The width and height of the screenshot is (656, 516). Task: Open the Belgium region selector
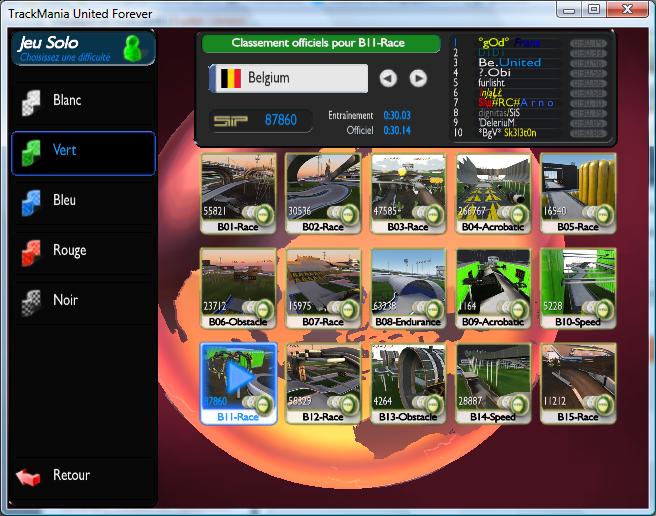click(288, 78)
